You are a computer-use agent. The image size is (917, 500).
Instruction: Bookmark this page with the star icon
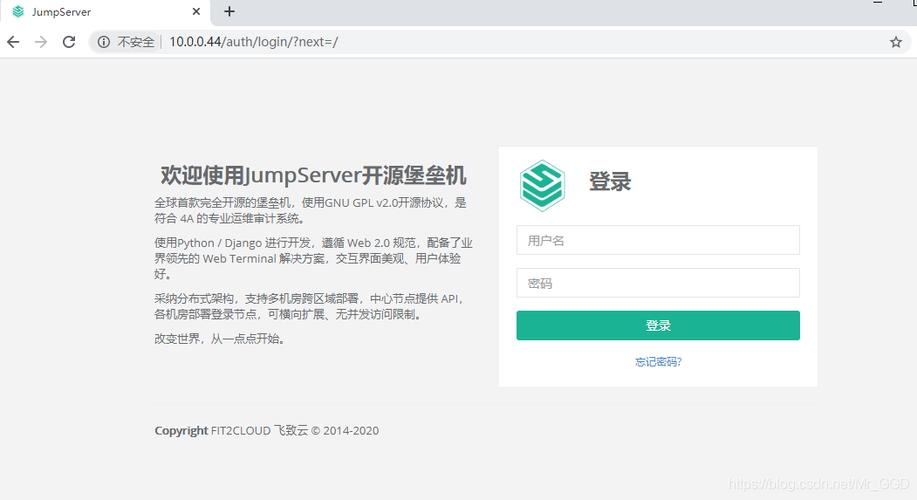tap(895, 42)
